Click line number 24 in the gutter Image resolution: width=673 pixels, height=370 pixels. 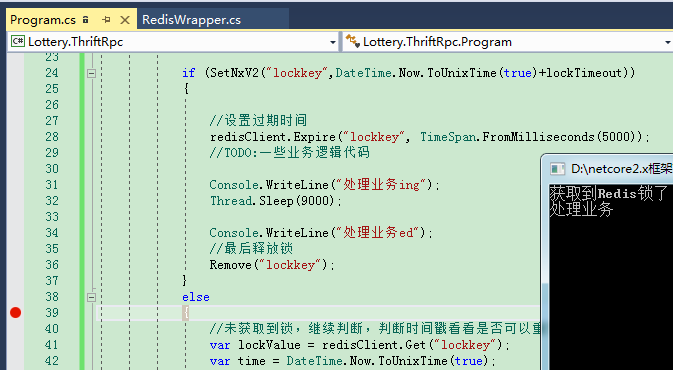52,73
